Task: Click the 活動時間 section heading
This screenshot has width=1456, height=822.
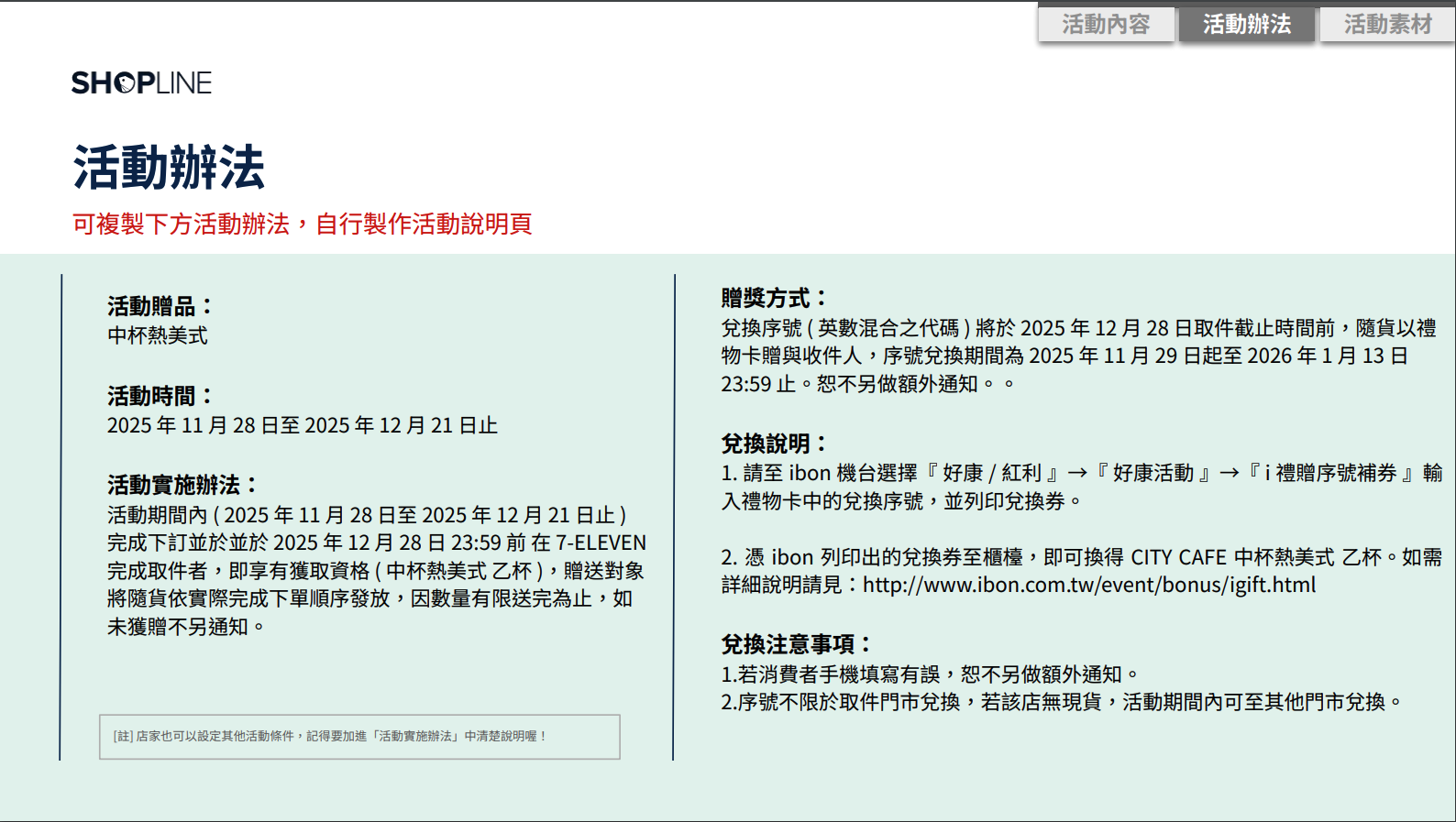Action: point(160,396)
